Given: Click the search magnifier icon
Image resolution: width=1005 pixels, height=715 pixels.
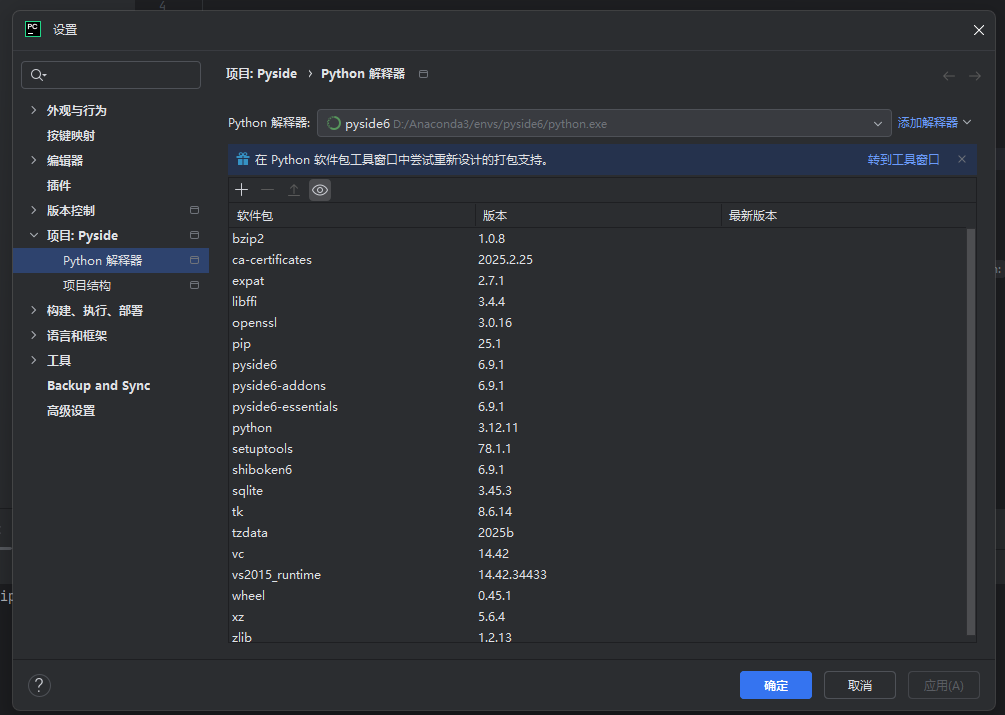Looking at the screenshot, I should (38, 75).
